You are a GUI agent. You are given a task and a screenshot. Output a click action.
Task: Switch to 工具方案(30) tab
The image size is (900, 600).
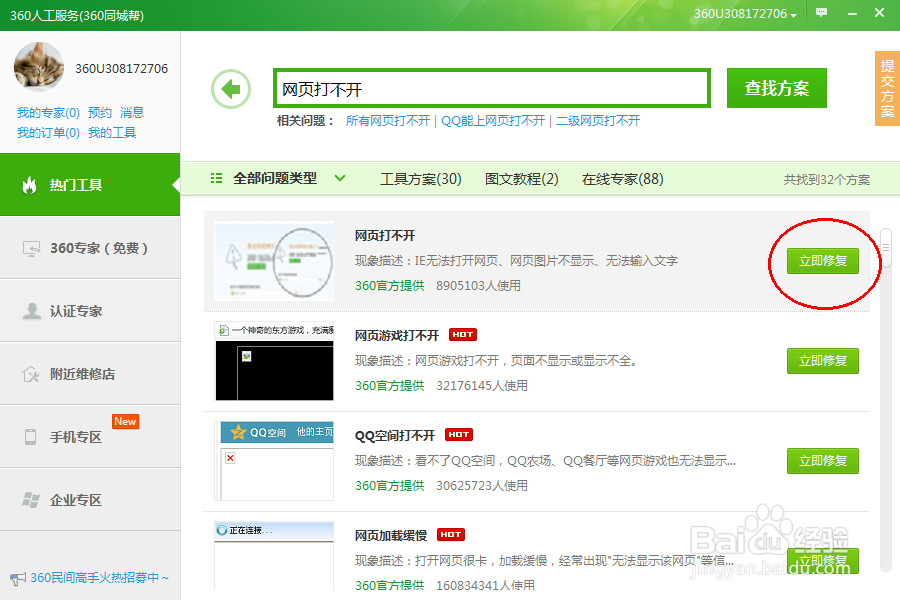(x=421, y=179)
